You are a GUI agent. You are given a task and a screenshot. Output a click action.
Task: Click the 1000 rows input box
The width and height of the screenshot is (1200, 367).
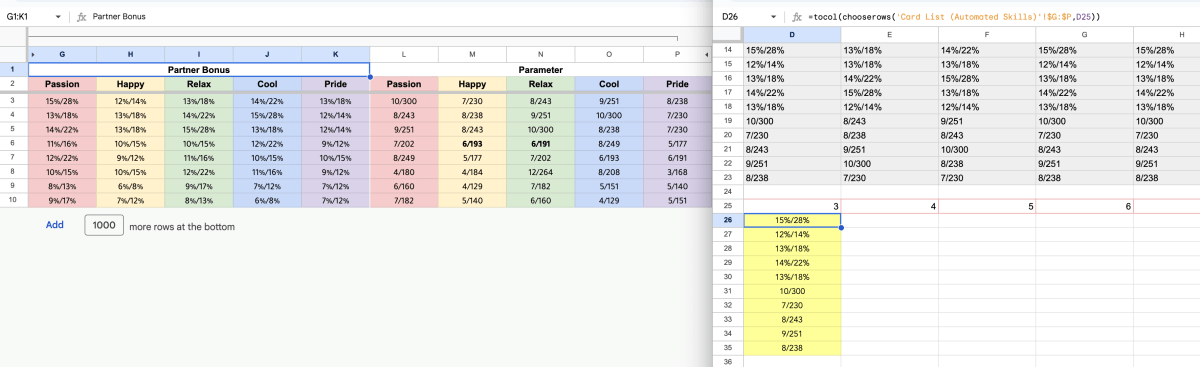coord(103,226)
